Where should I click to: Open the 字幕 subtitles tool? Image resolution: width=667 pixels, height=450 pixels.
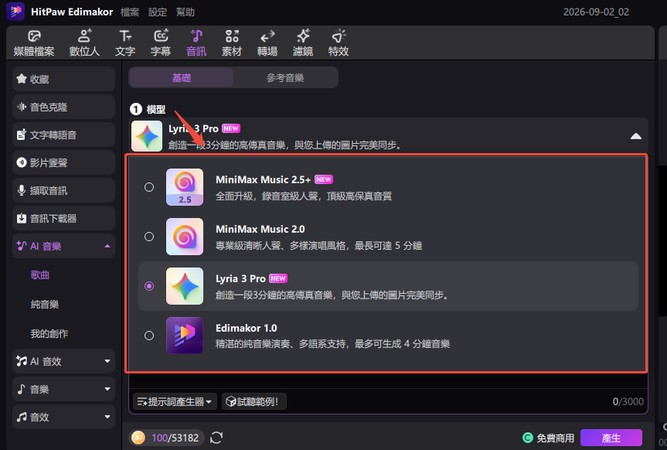pyautogui.click(x=161, y=43)
